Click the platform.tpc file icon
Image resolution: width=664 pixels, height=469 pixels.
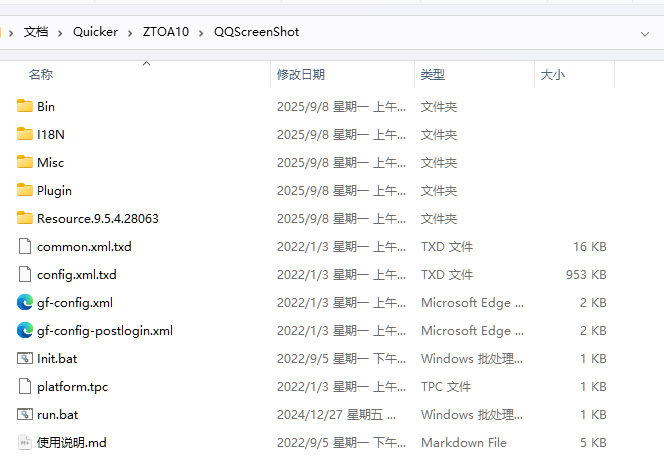pyautogui.click(x=25, y=386)
